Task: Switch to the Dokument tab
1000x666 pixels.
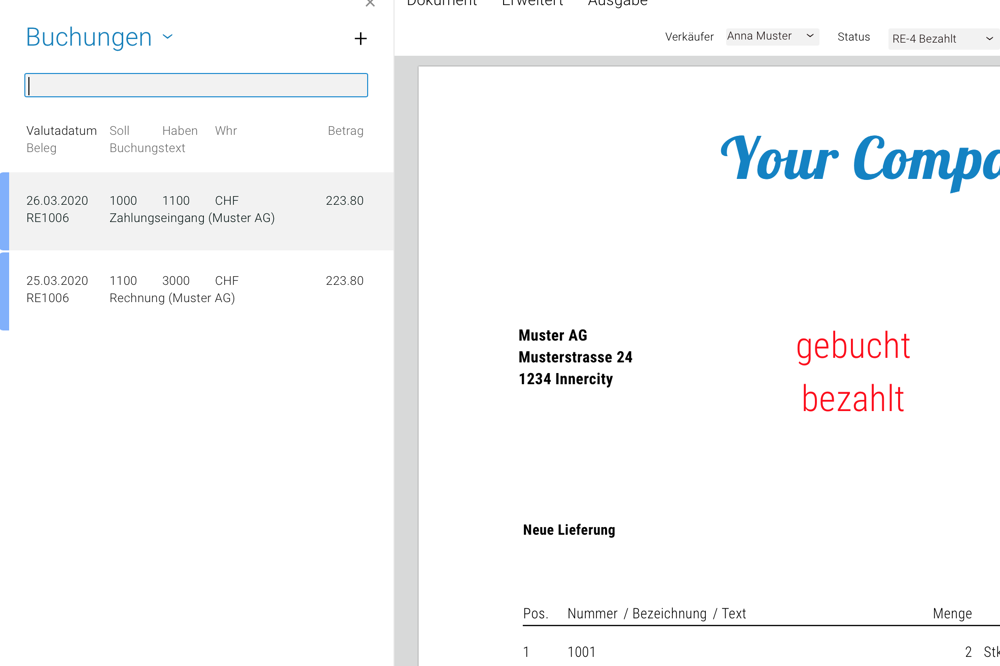Action: click(x=441, y=4)
